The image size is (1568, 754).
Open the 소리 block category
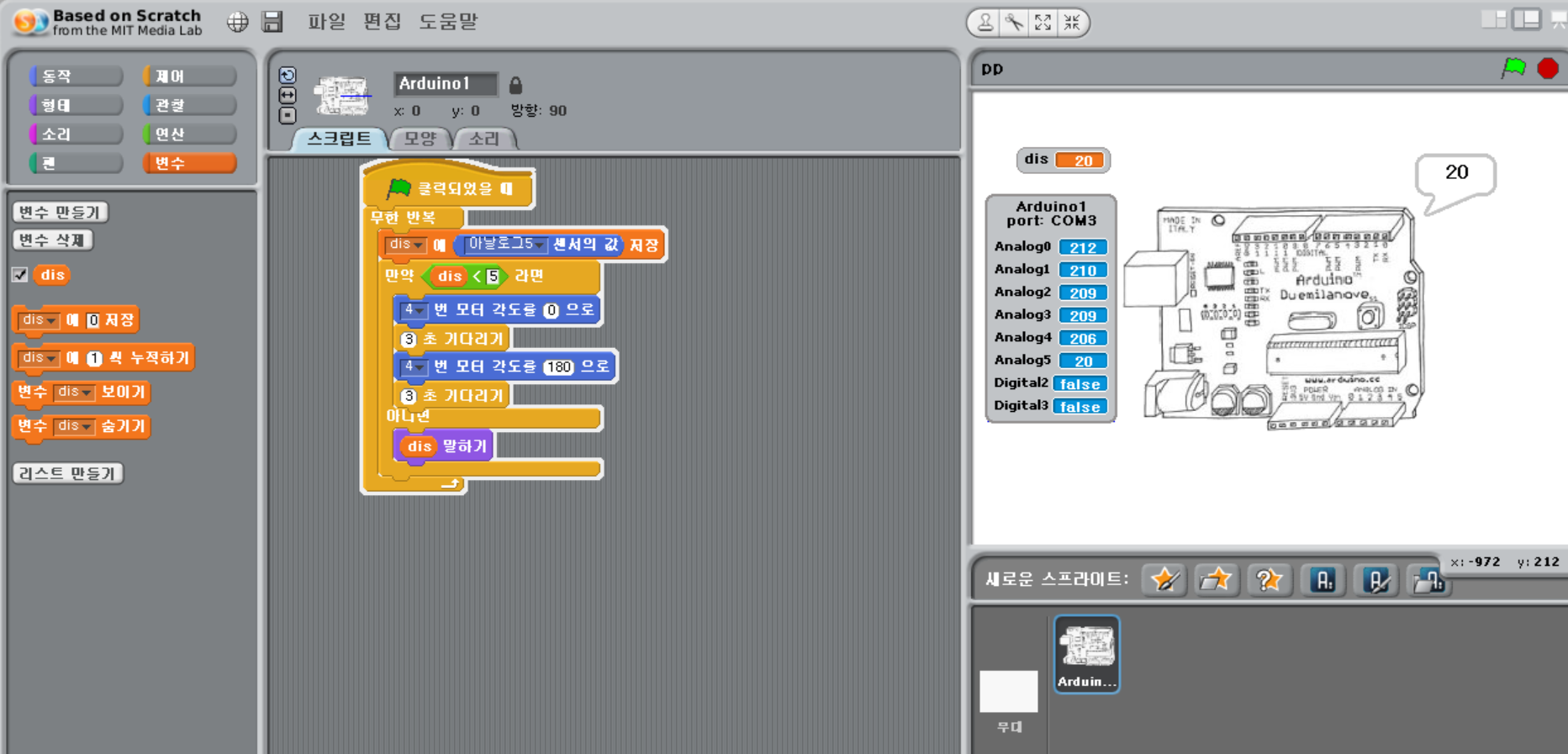pos(76,134)
